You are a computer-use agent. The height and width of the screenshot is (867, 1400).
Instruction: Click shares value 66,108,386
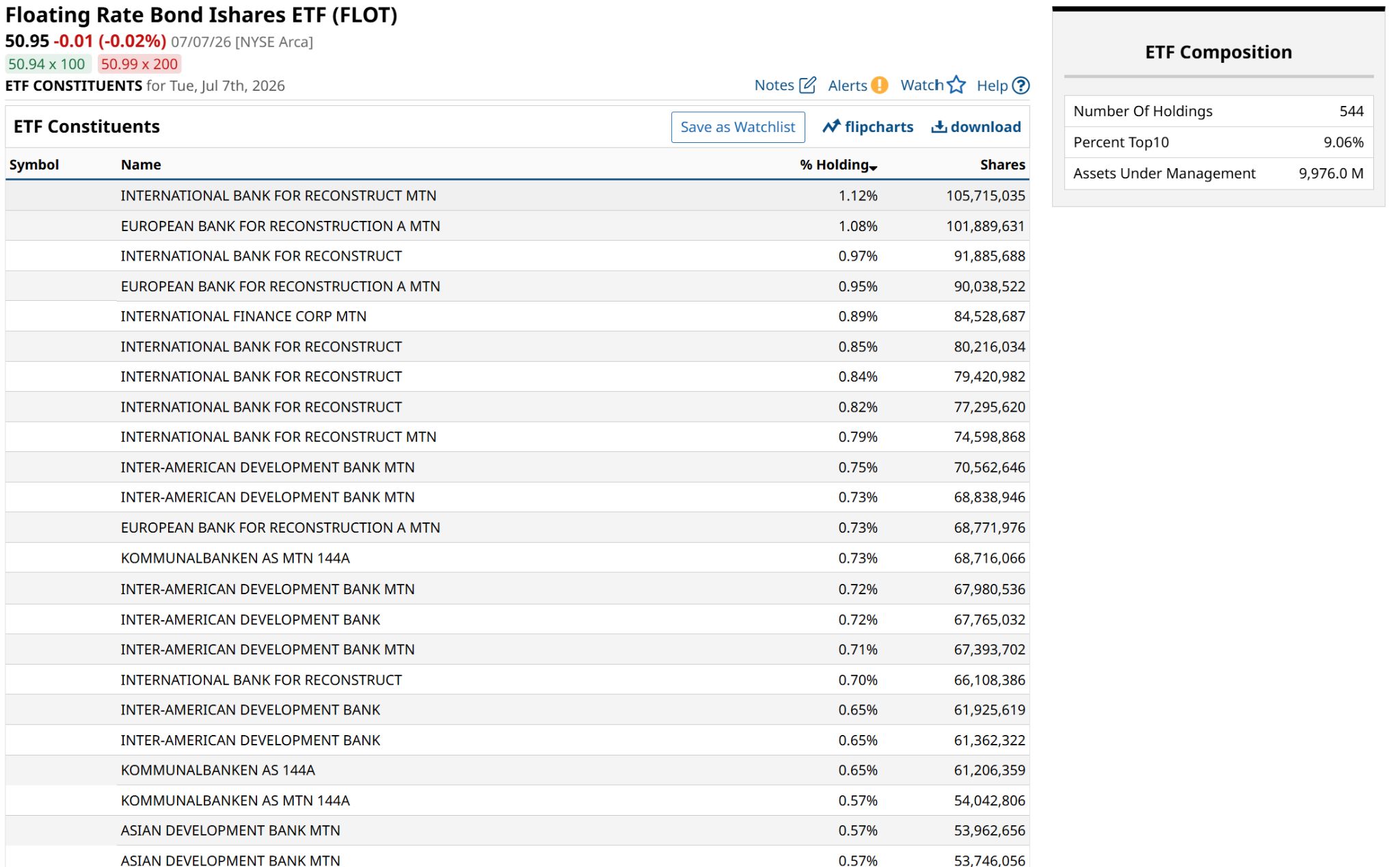pyautogui.click(x=990, y=680)
